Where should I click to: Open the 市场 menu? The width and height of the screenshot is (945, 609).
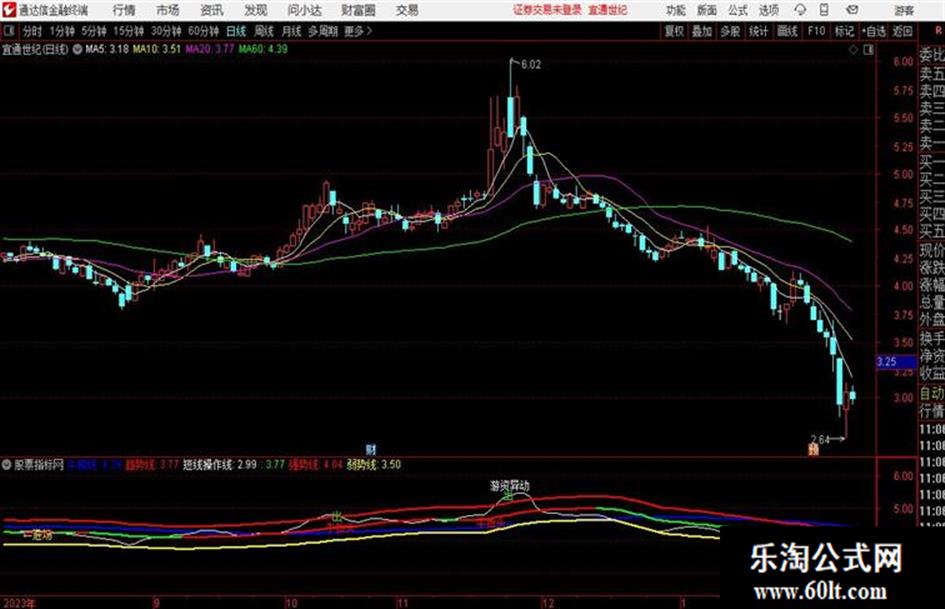click(168, 10)
